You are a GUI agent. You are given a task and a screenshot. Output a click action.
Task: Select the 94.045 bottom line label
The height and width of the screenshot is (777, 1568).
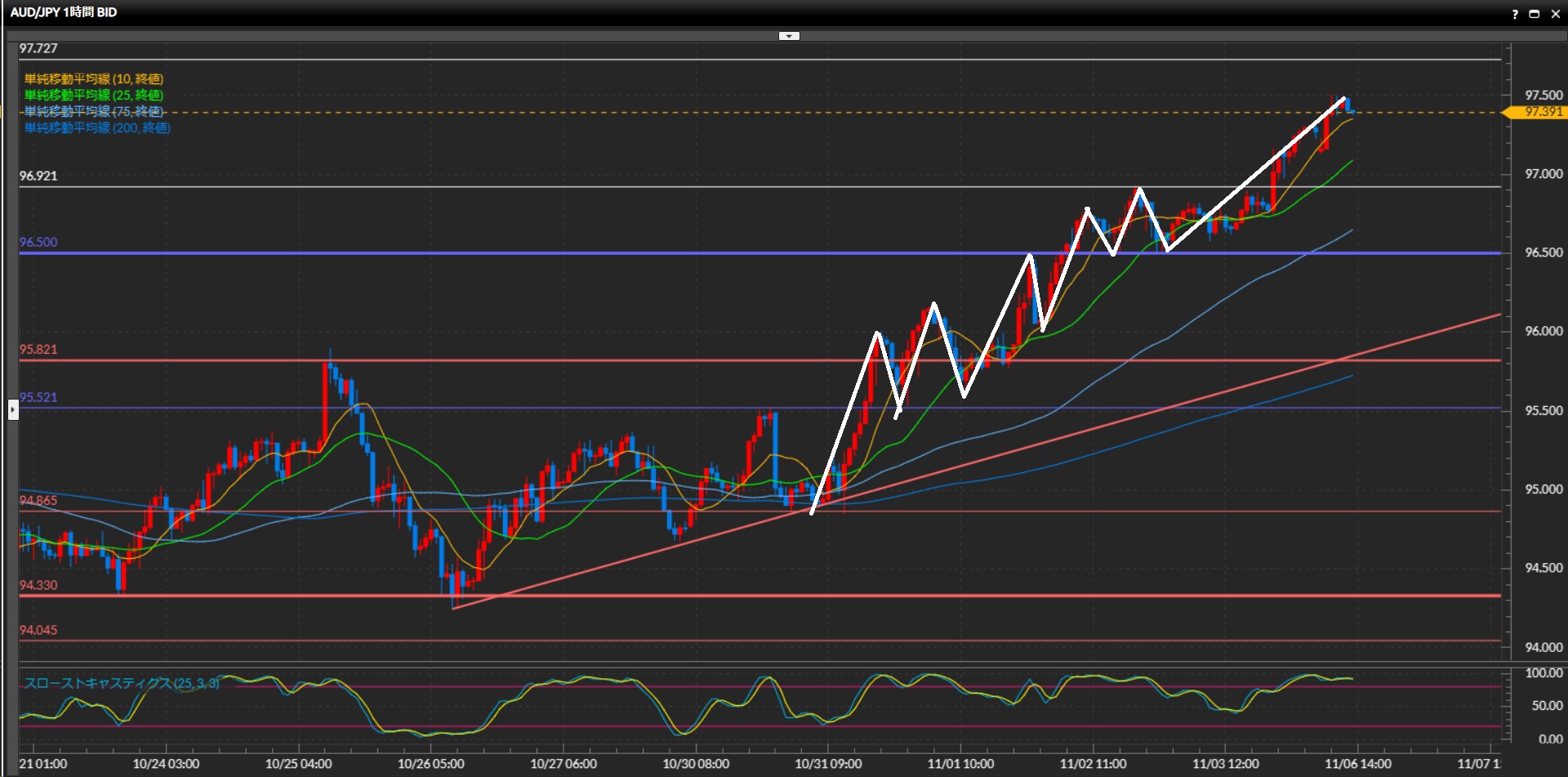pyautogui.click(x=38, y=630)
